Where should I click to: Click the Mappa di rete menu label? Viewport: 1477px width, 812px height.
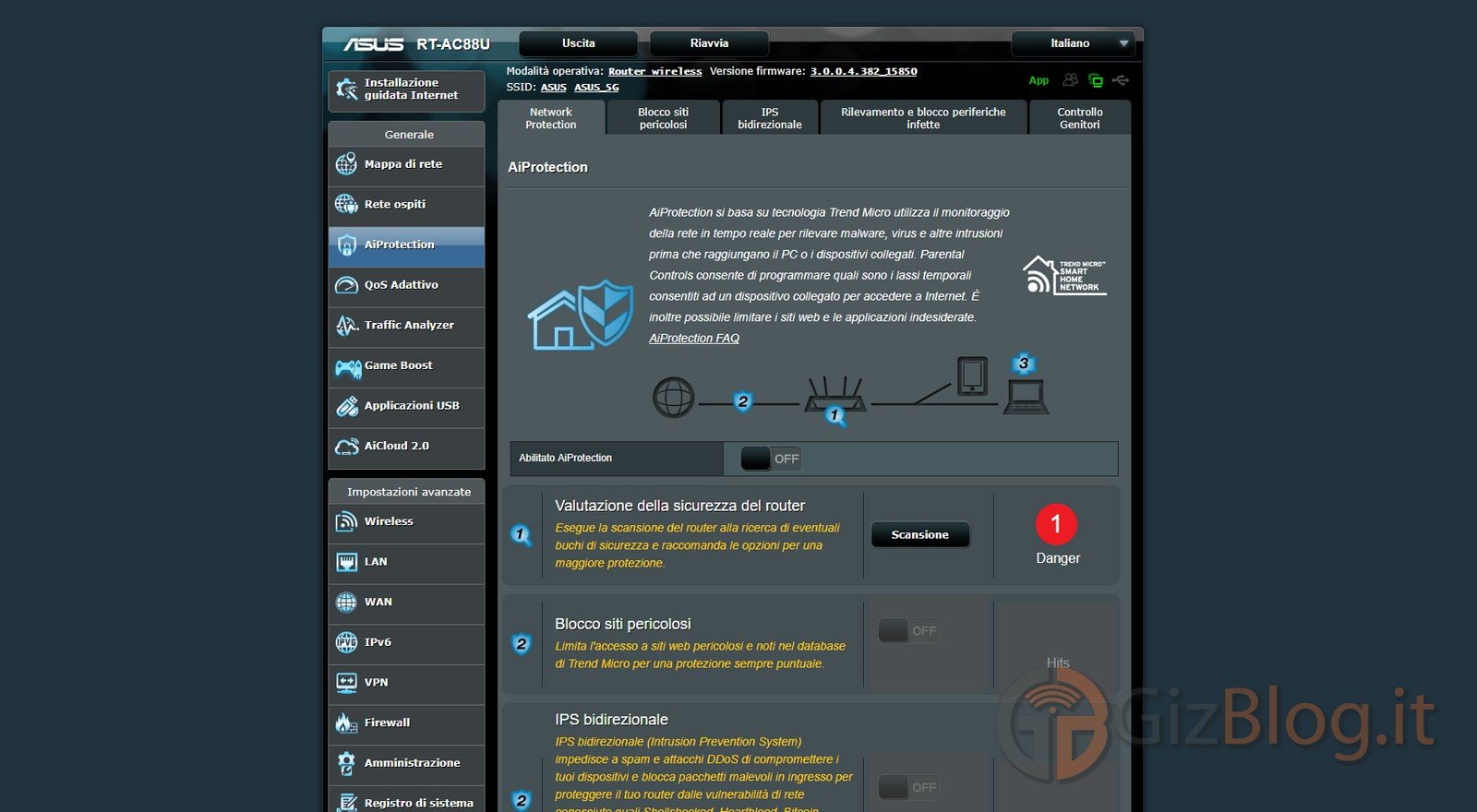coord(403,164)
